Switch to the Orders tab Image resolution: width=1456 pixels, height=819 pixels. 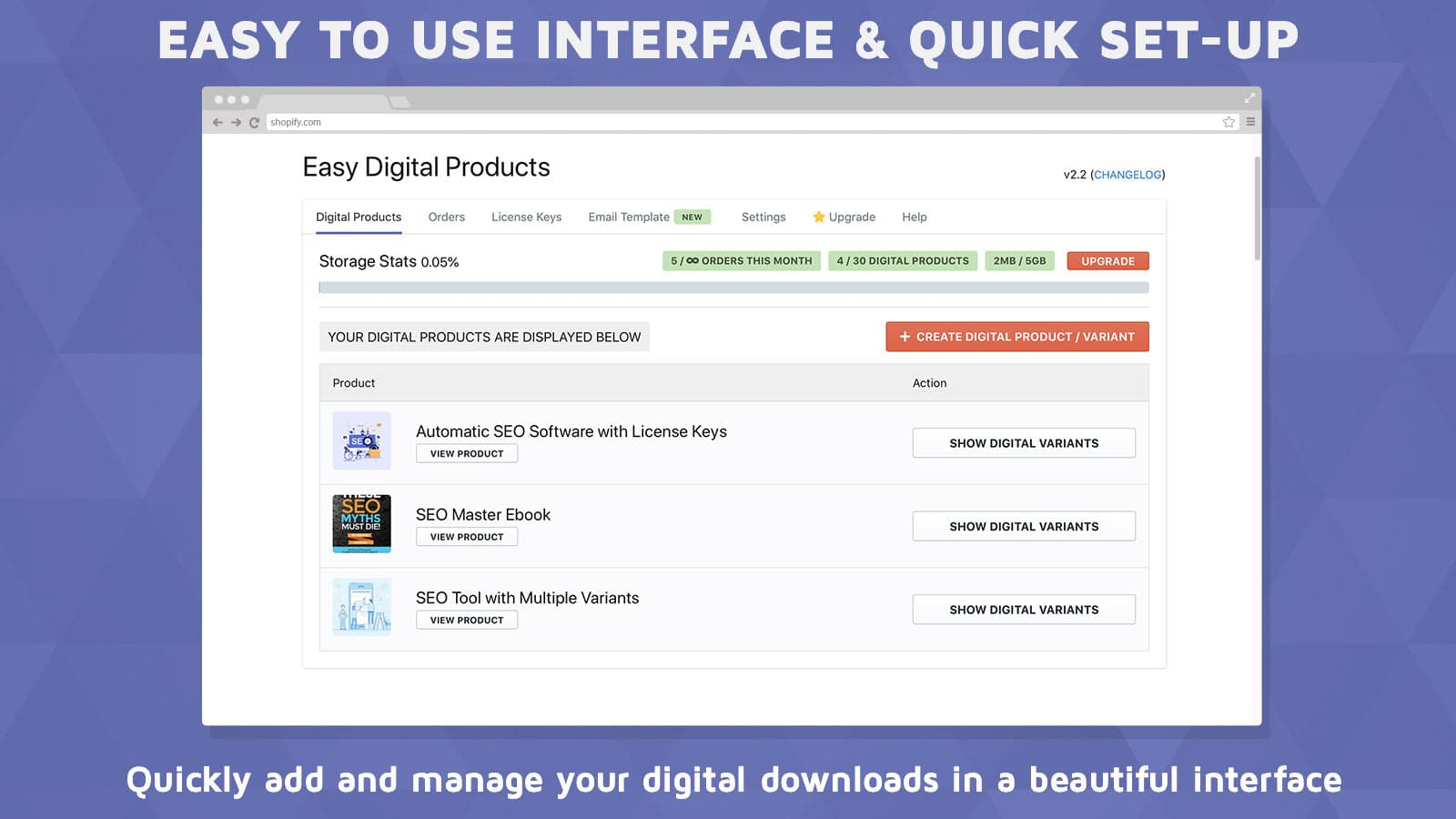pyautogui.click(x=446, y=217)
